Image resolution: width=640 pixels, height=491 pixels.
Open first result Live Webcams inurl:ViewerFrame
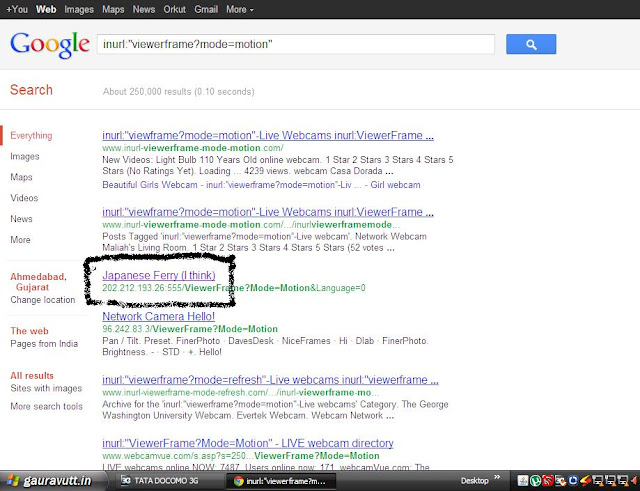click(268, 135)
